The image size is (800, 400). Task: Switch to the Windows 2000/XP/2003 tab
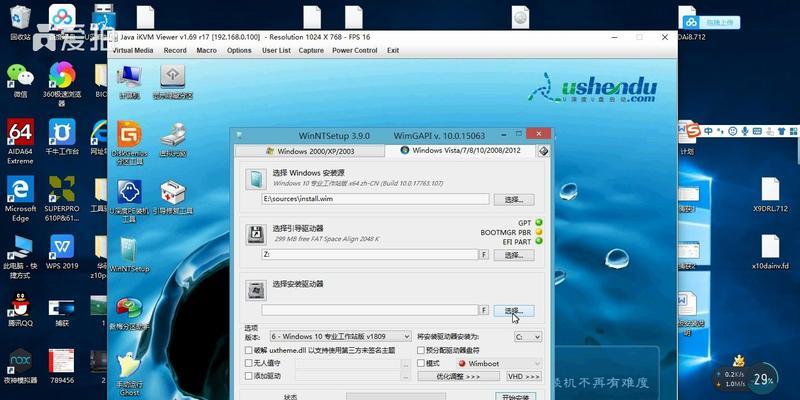[x=309, y=151]
